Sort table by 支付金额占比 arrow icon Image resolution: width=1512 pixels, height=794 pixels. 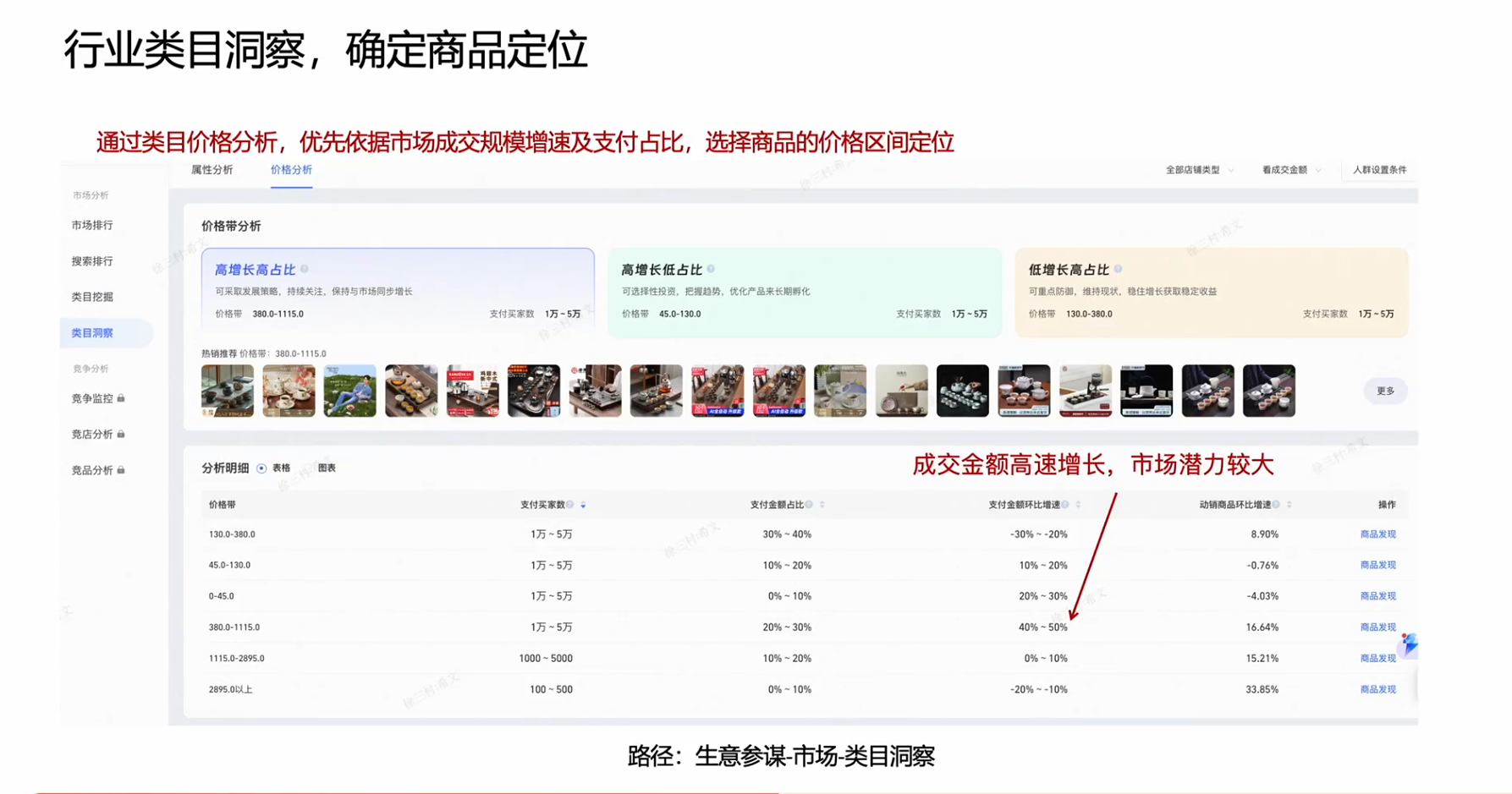click(822, 505)
